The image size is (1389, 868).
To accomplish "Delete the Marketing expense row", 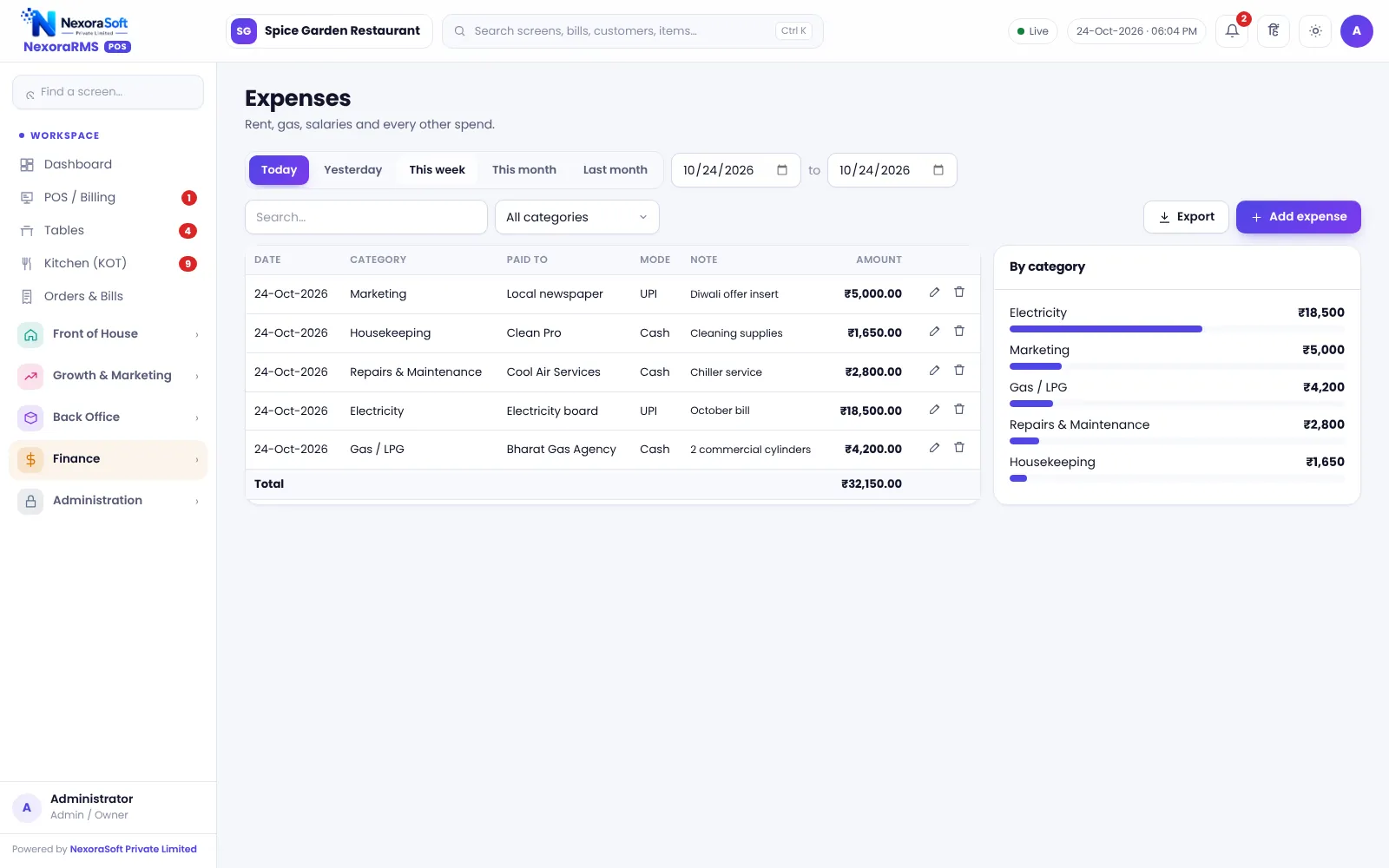I will click(x=959, y=293).
